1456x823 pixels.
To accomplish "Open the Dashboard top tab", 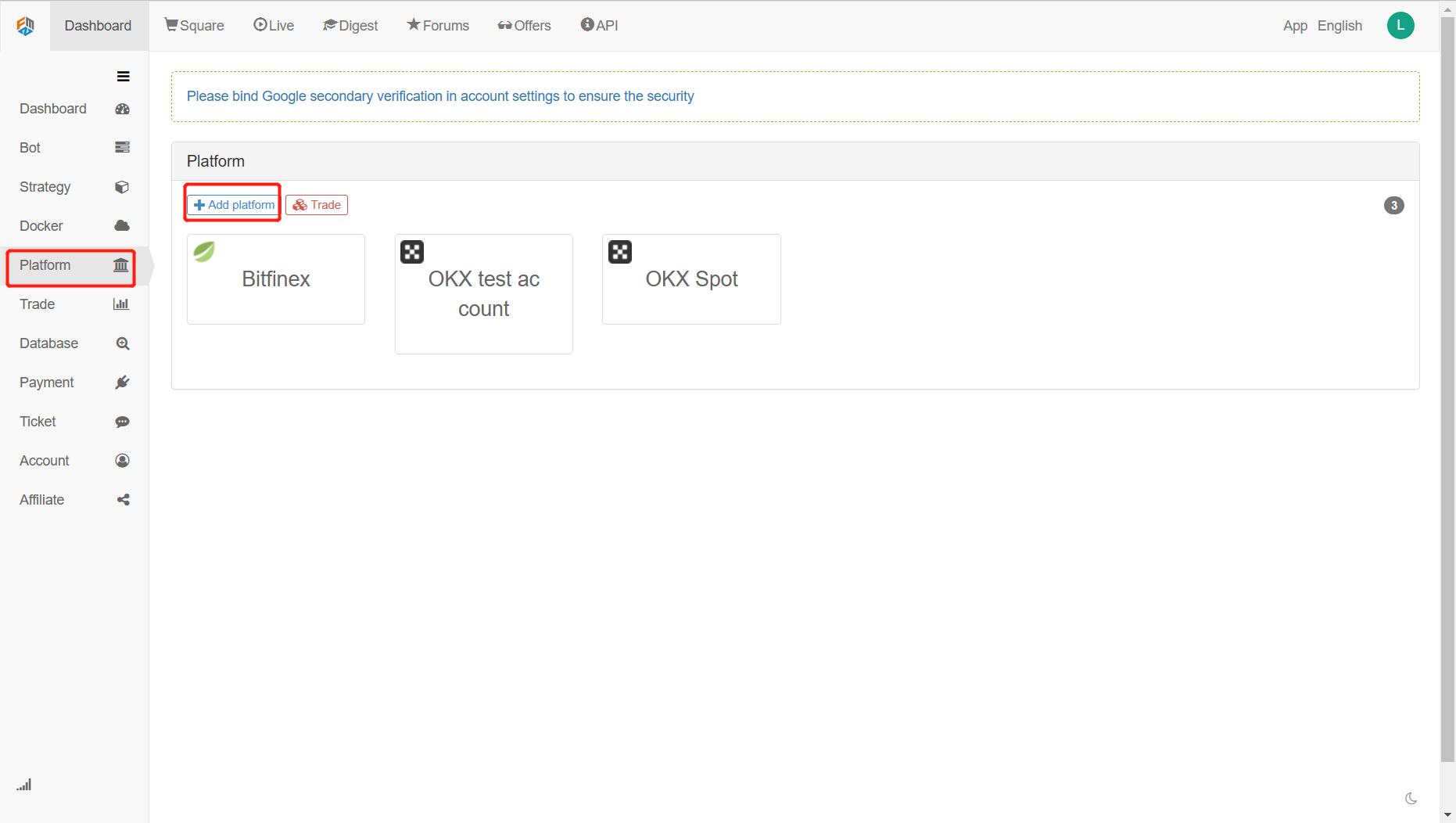I will tap(99, 26).
